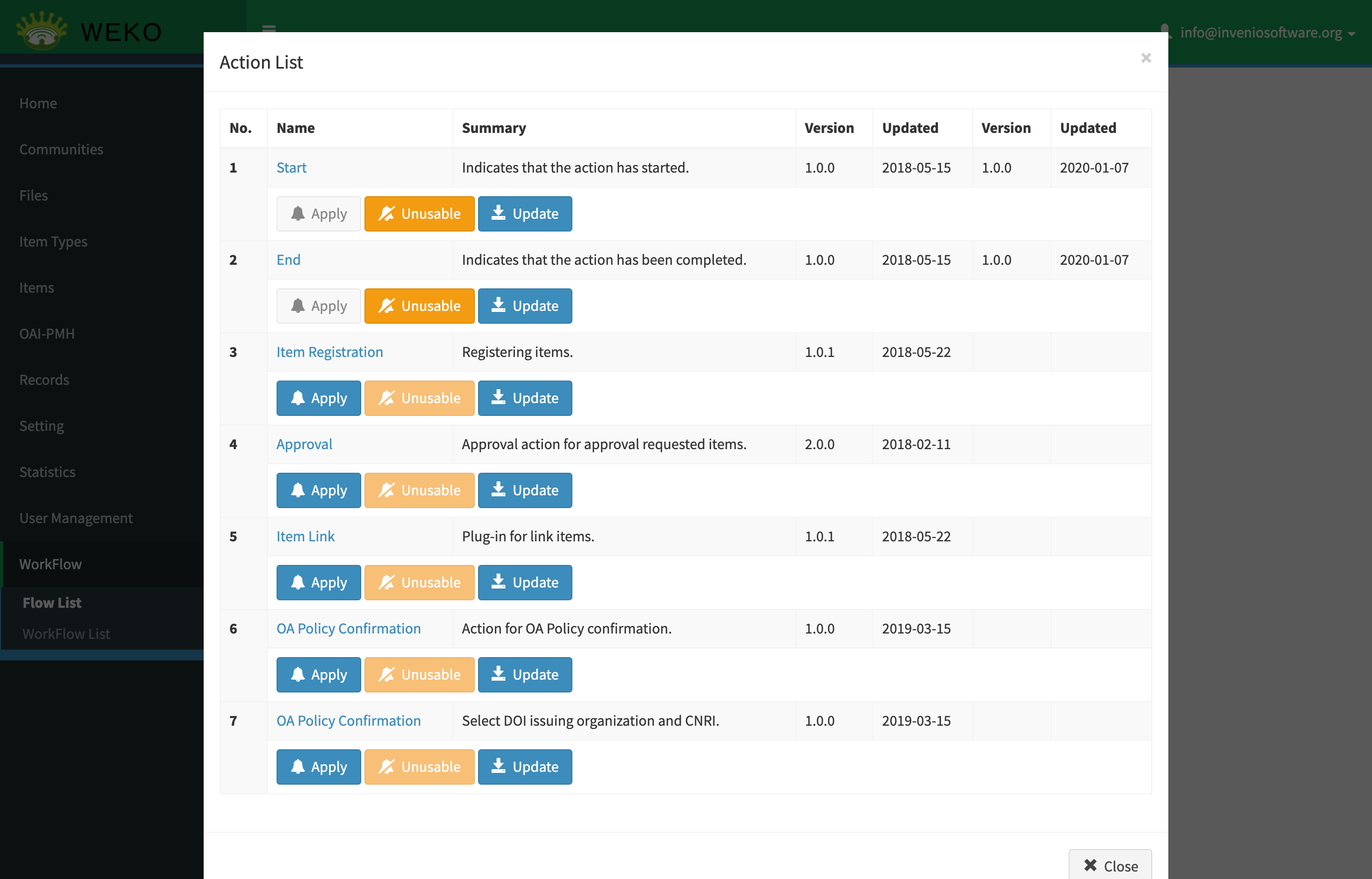This screenshot has width=1372, height=879.
Task: Click Update for row 6 OA Policy Confirmation
Action: 525,675
